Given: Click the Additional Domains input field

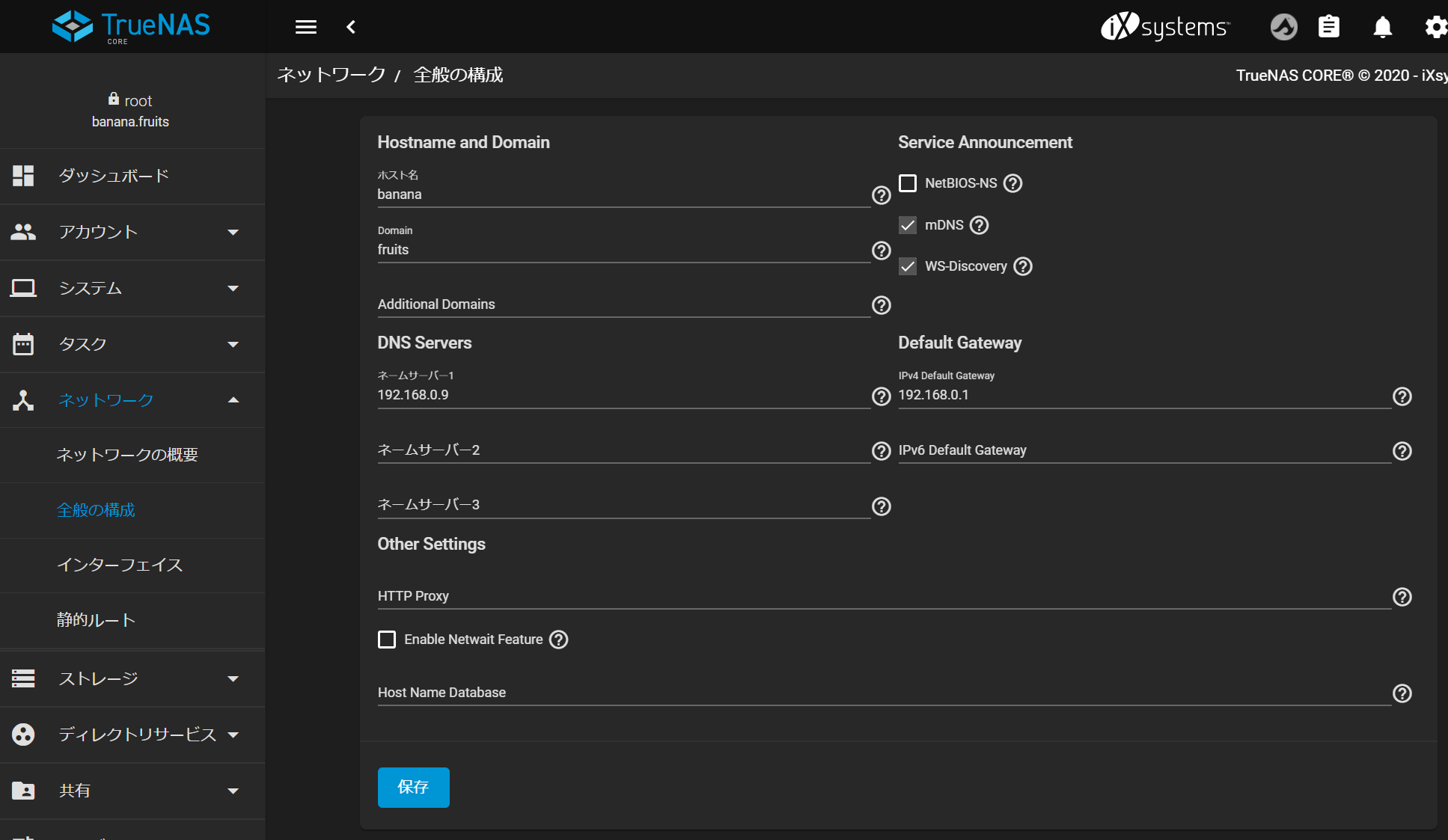Looking at the screenshot, I should tap(623, 304).
